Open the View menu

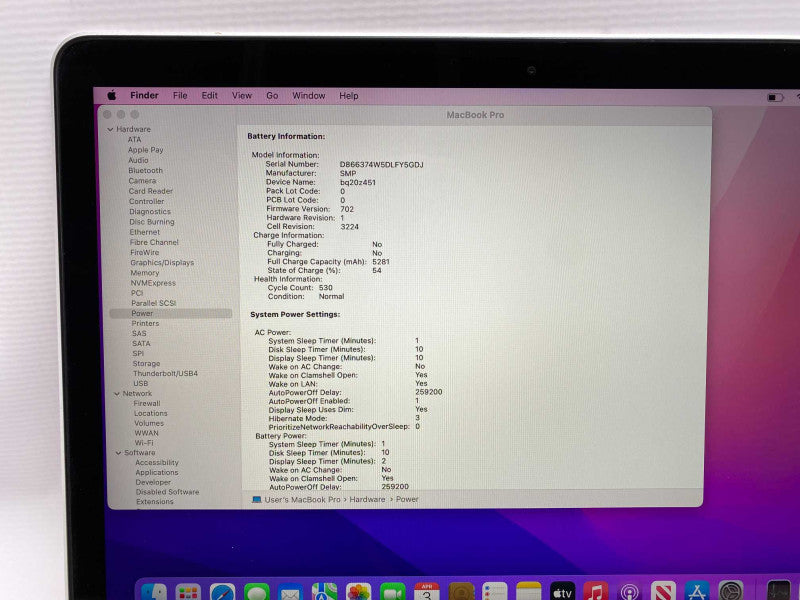point(242,95)
